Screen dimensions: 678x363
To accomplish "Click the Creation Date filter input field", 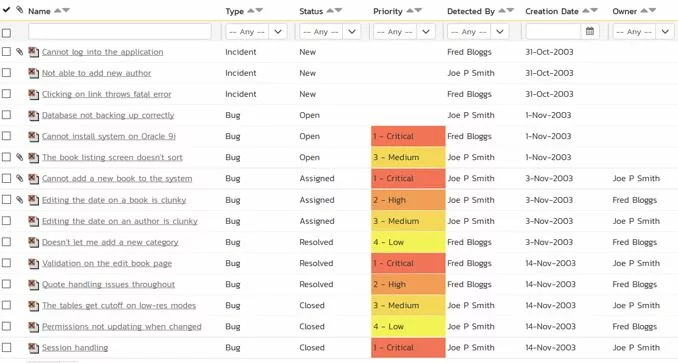I will pyautogui.click(x=553, y=32).
